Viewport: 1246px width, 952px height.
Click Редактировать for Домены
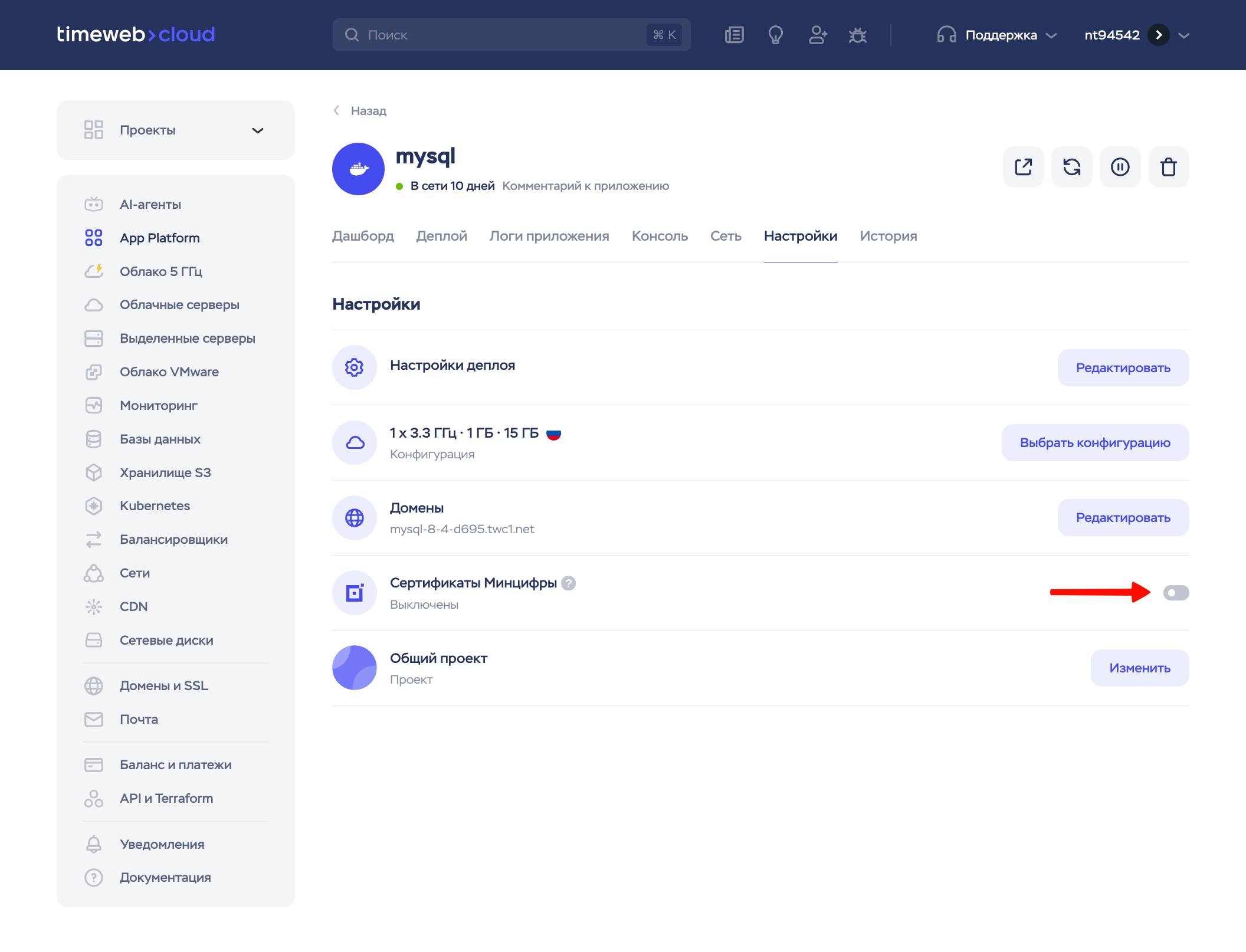click(1123, 517)
